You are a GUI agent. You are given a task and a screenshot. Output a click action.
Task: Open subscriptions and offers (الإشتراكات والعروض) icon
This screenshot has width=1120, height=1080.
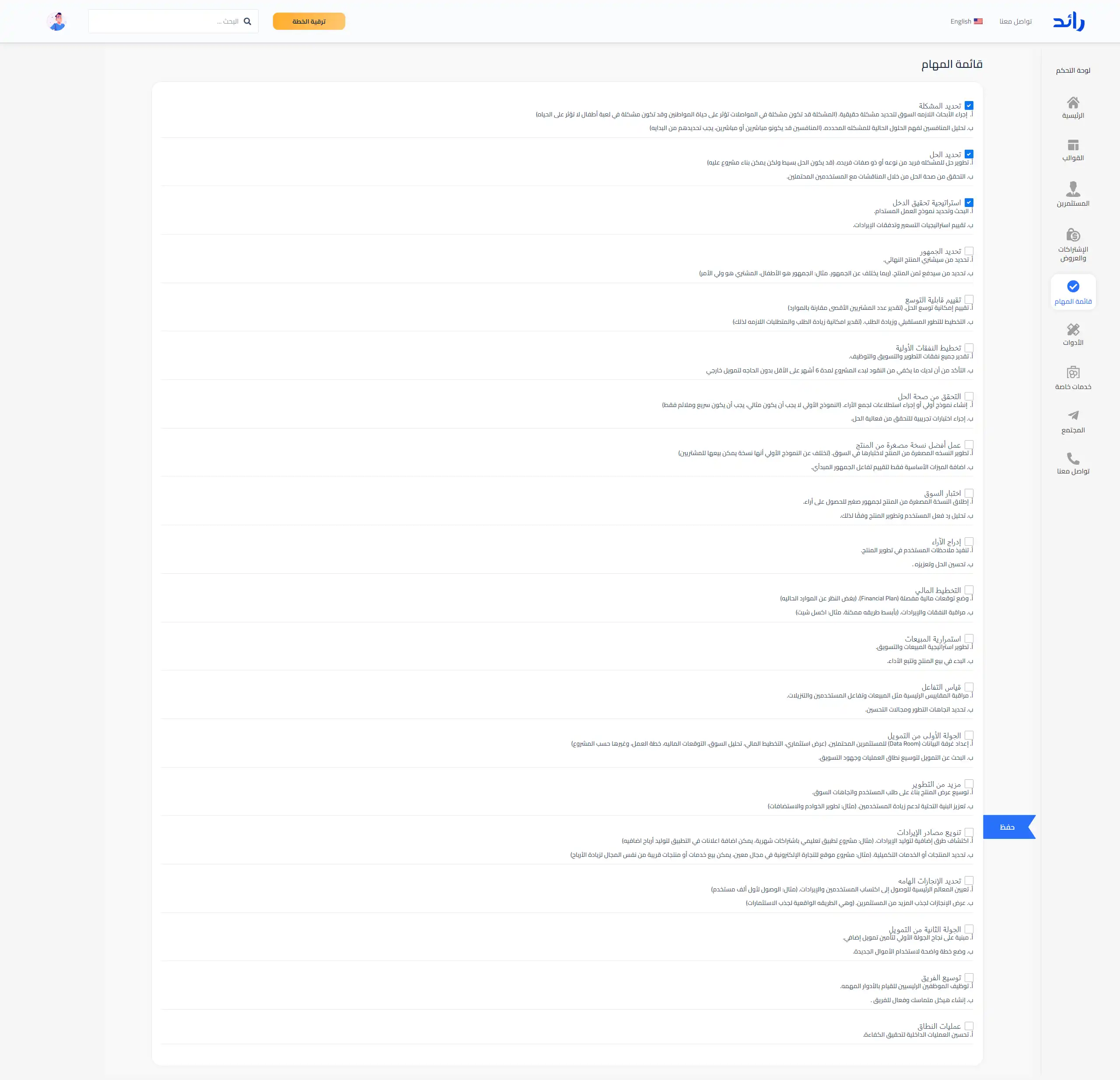1073,235
